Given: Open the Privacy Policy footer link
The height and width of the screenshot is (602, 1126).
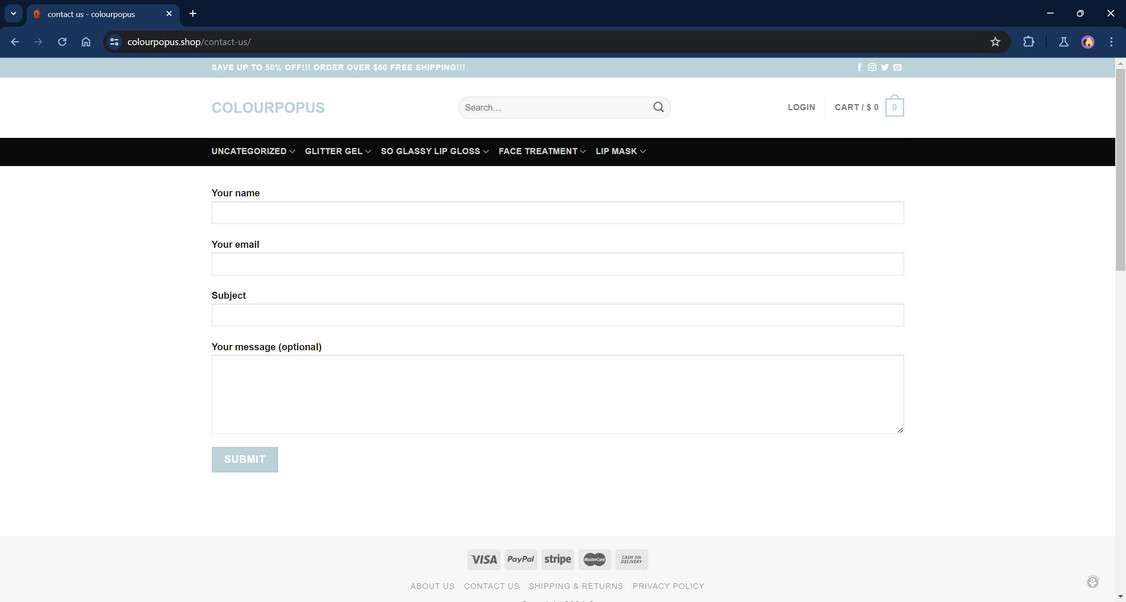Looking at the screenshot, I should tap(669, 586).
